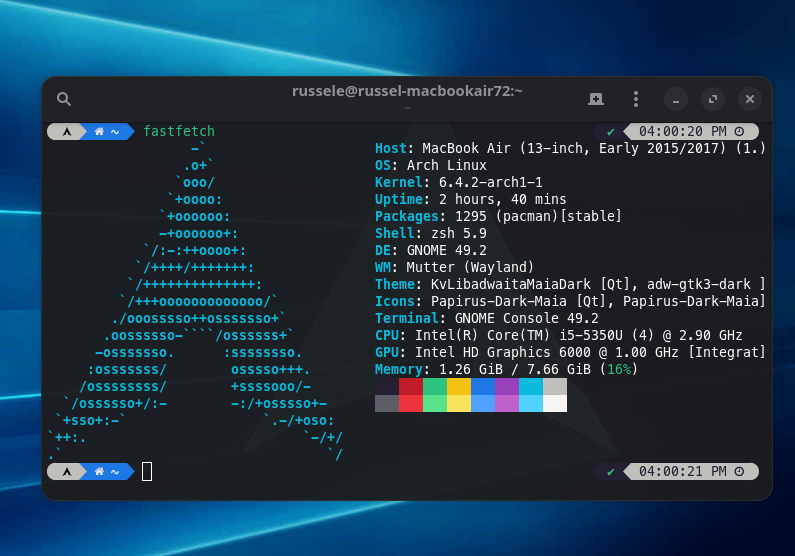Viewport: 795px width, 556px height.
Task: Click the light gray swatch in top row
Action: tap(555, 387)
